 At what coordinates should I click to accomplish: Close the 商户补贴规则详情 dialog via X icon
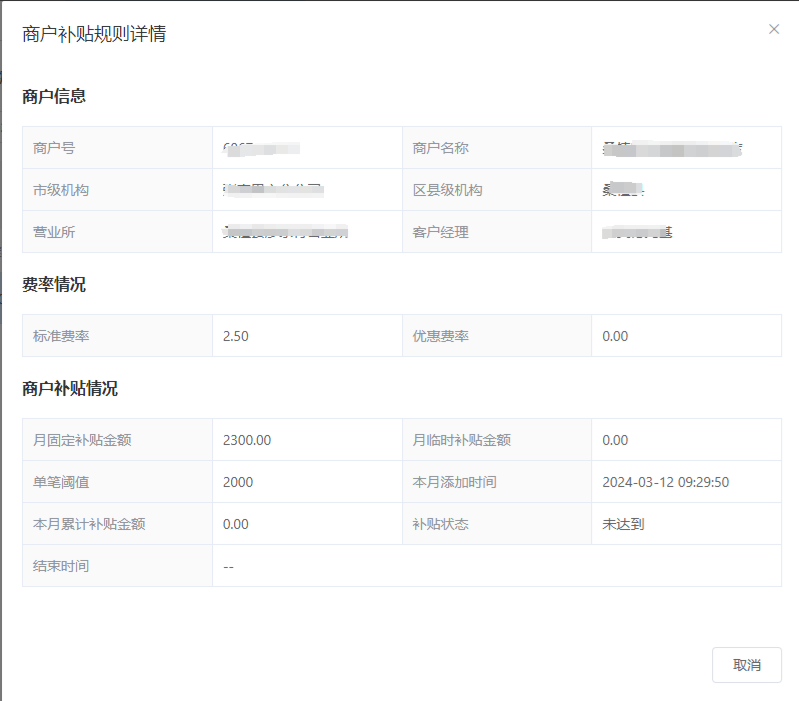point(773,29)
